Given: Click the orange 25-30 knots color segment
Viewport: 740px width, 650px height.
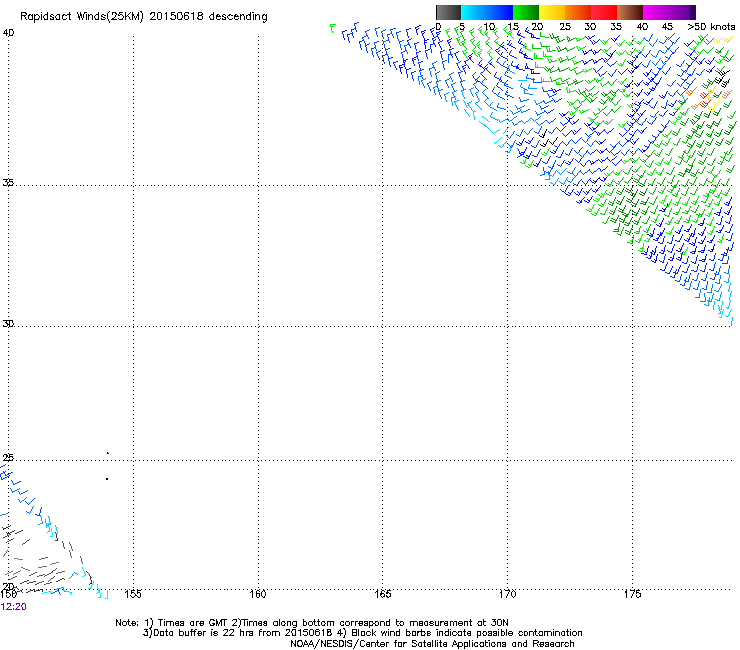Looking at the screenshot, I should pyautogui.click(x=578, y=12).
